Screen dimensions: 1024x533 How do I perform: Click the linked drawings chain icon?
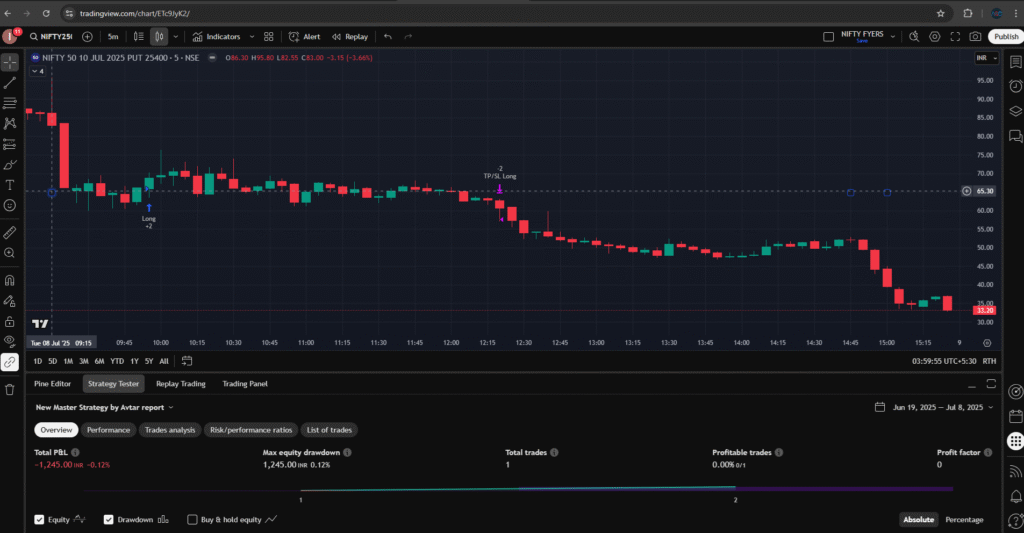coord(10,362)
